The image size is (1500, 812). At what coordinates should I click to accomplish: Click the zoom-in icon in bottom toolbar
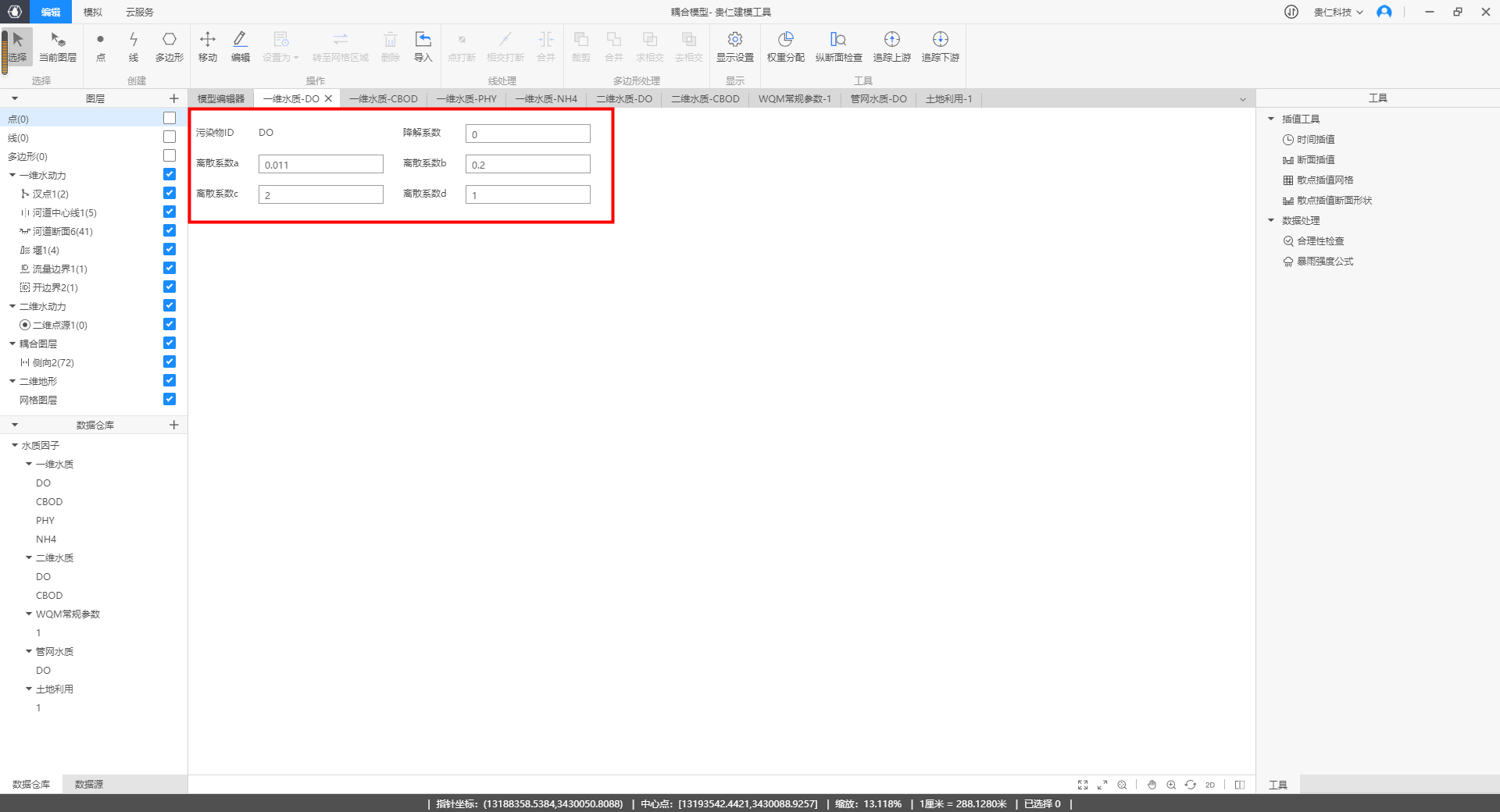point(1171,785)
